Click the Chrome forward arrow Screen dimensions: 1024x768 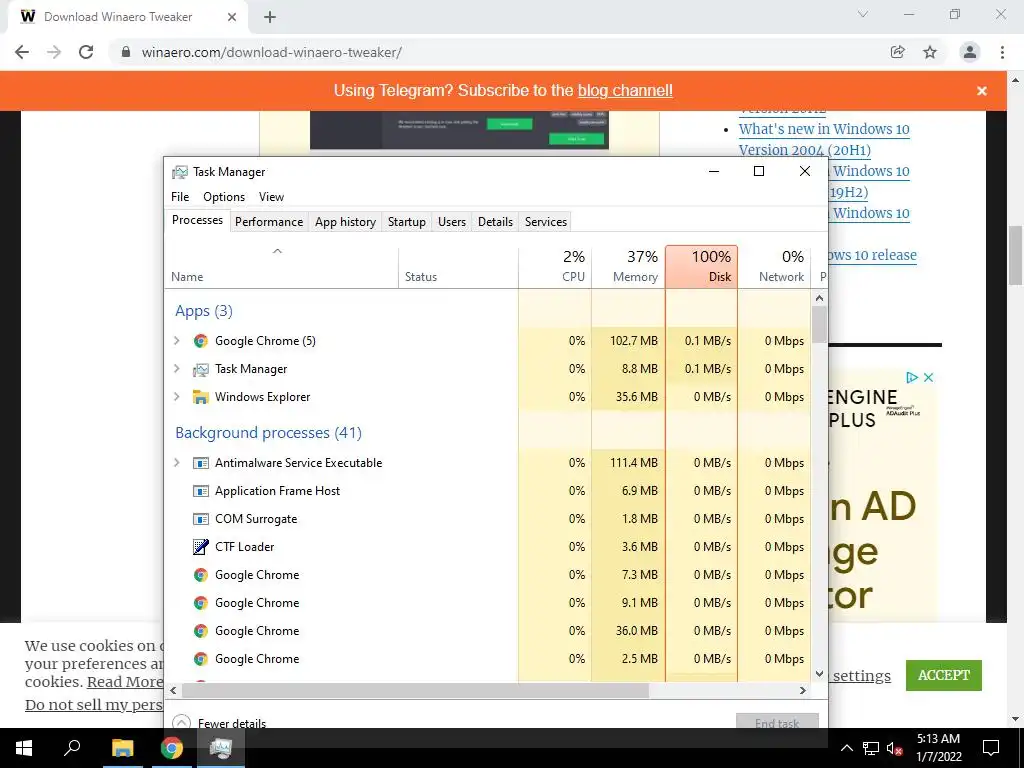click(x=54, y=52)
